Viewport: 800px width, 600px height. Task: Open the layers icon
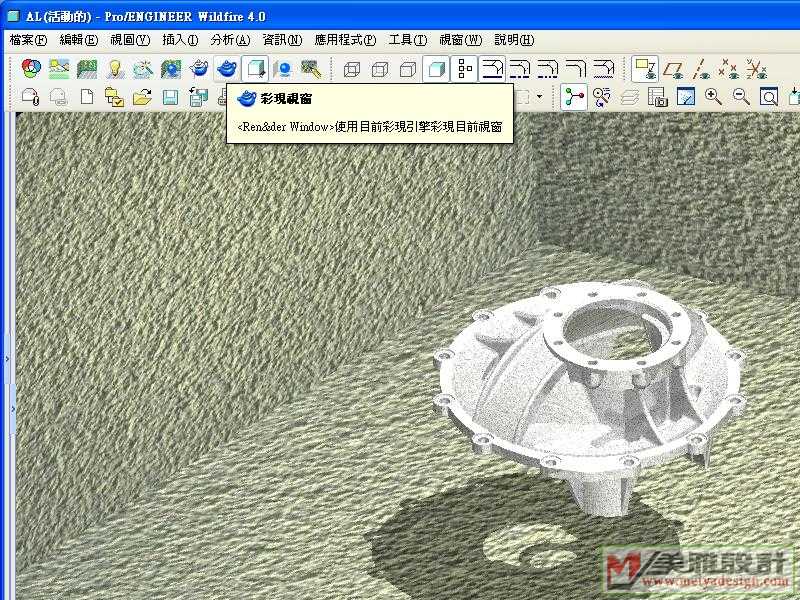click(x=630, y=96)
